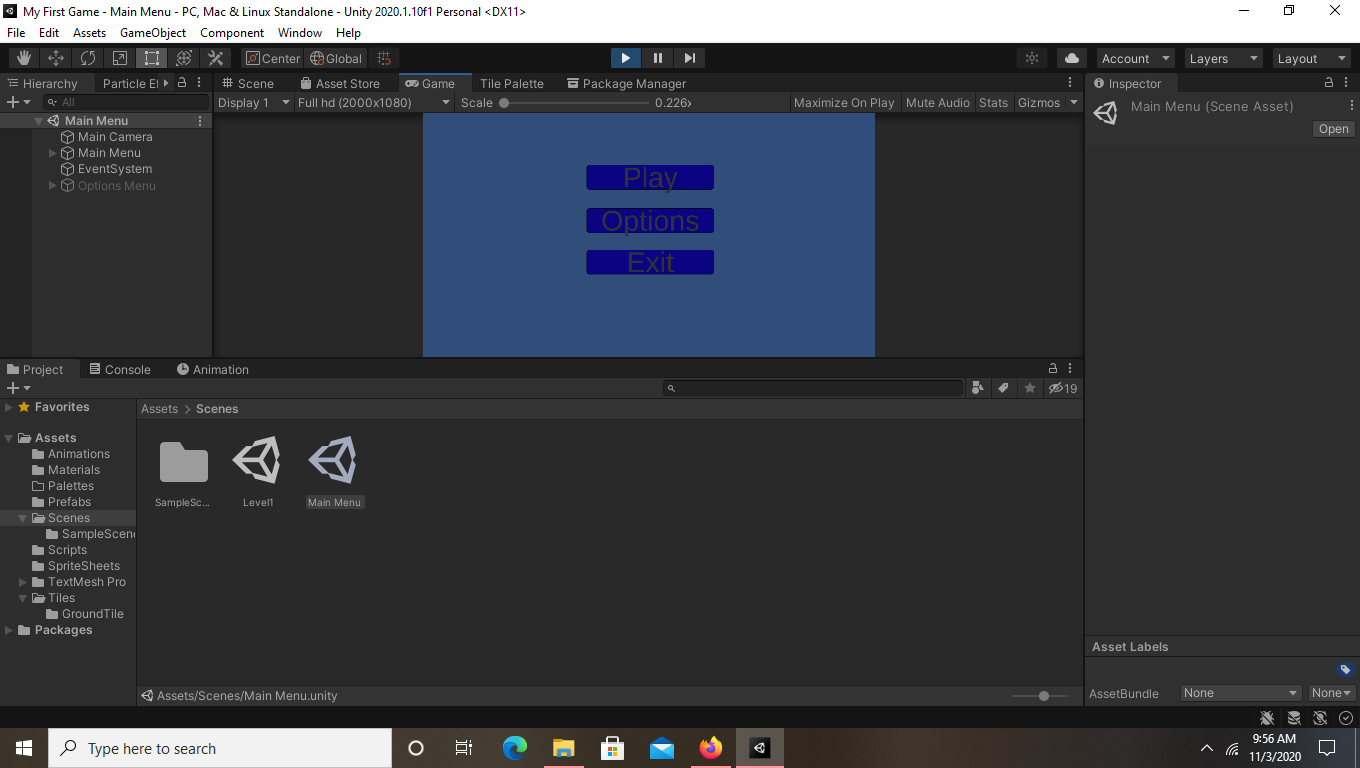The image size is (1360, 768).
Task: Expand the Options Menu object
Action: click(x=53, y=185)
